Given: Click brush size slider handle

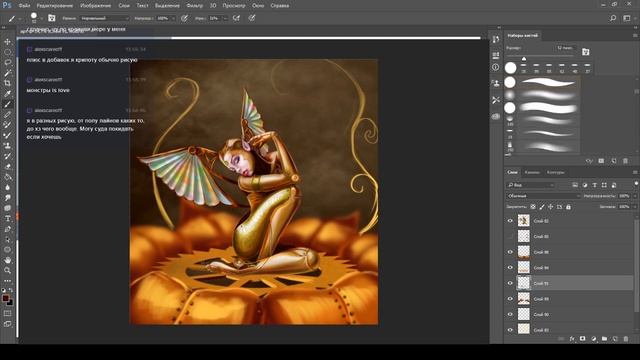Looking at the screenshot, I should coord(524,59).
